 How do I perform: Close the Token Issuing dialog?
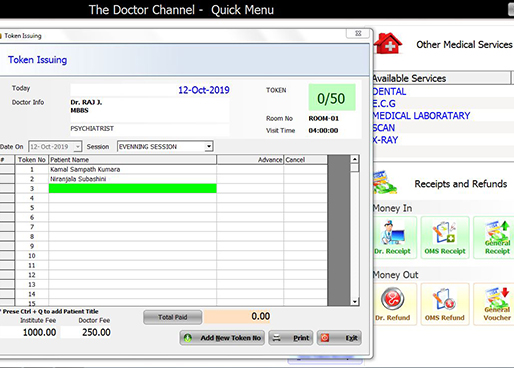358,33
